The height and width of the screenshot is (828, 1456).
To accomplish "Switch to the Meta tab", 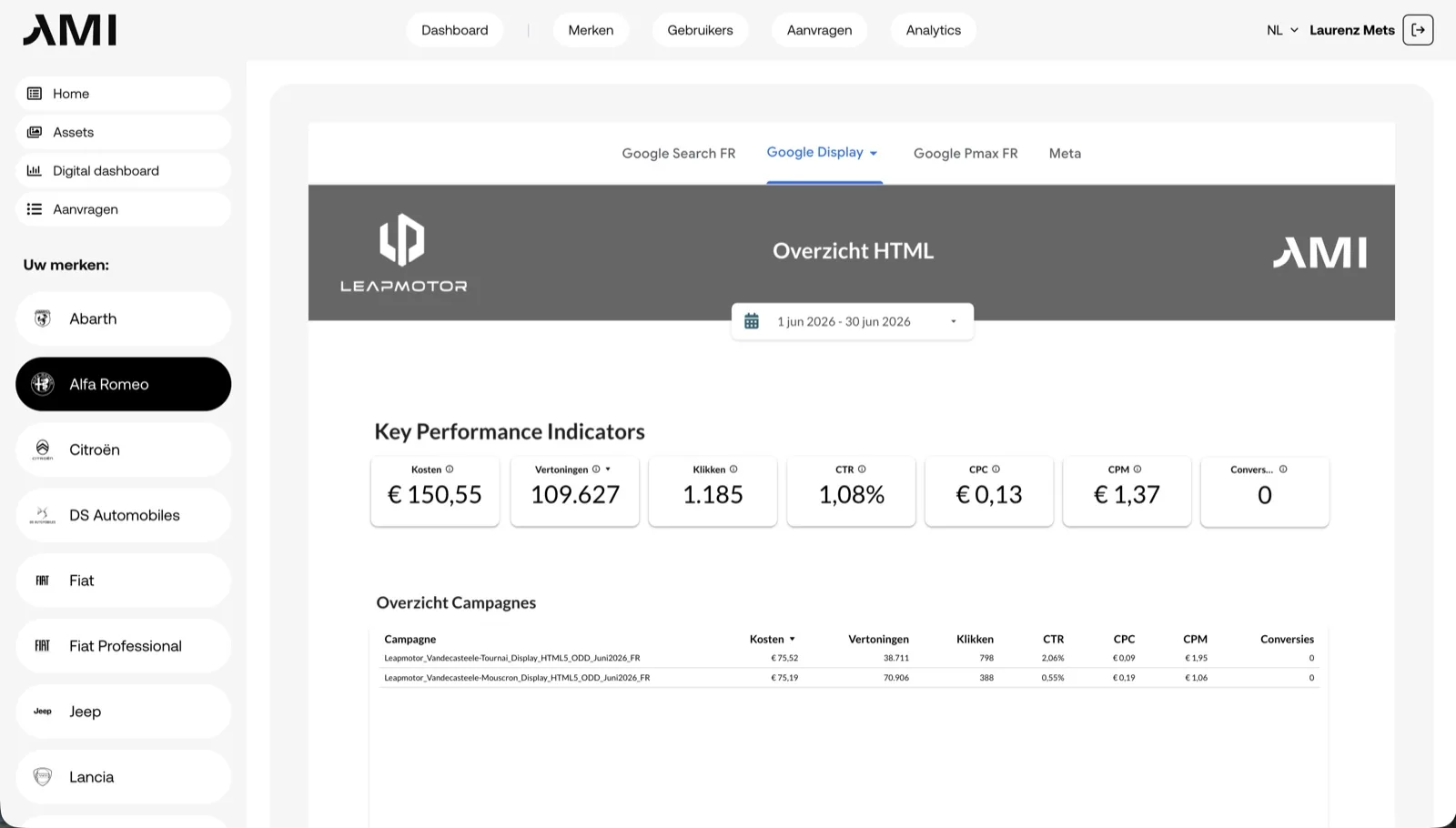I will (x=1065, y=153).
